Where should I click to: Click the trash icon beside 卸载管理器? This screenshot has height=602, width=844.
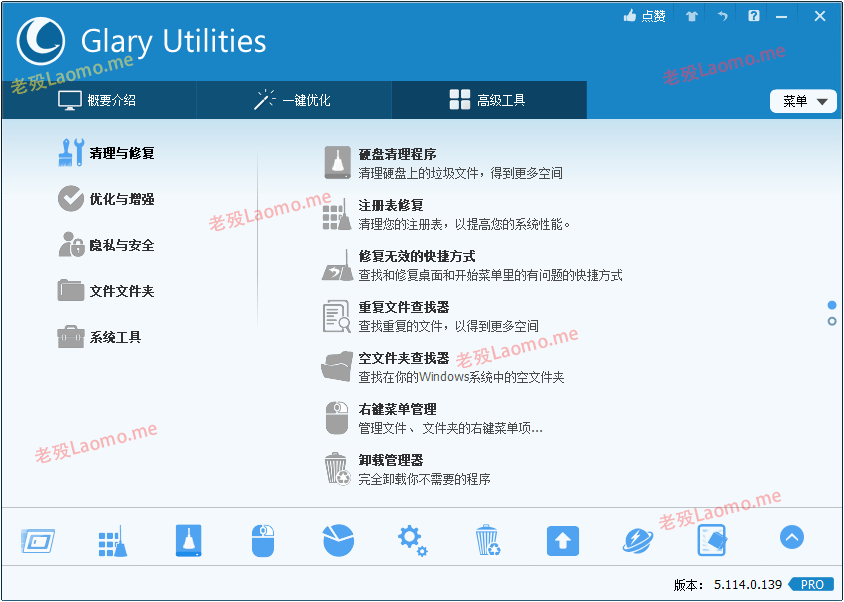337,468
